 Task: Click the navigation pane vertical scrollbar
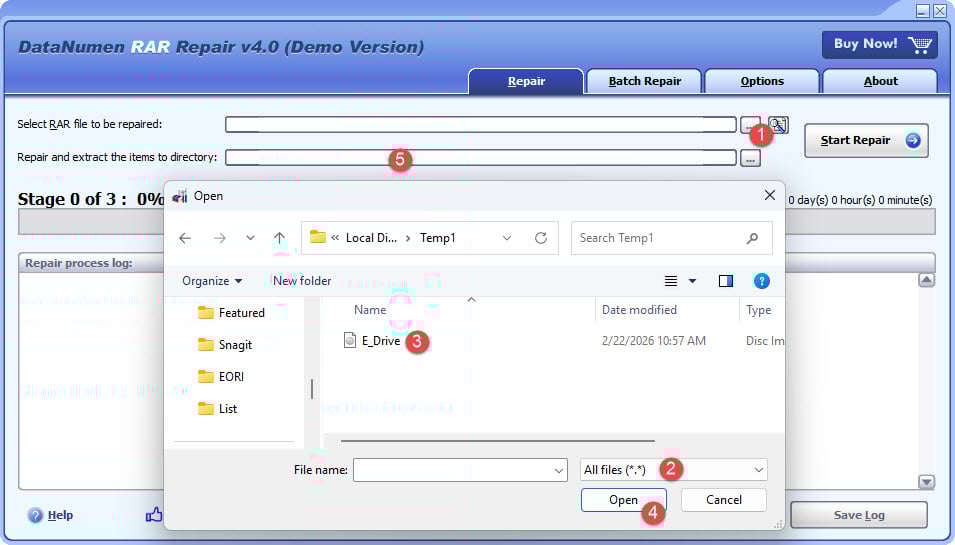point(312,389)
